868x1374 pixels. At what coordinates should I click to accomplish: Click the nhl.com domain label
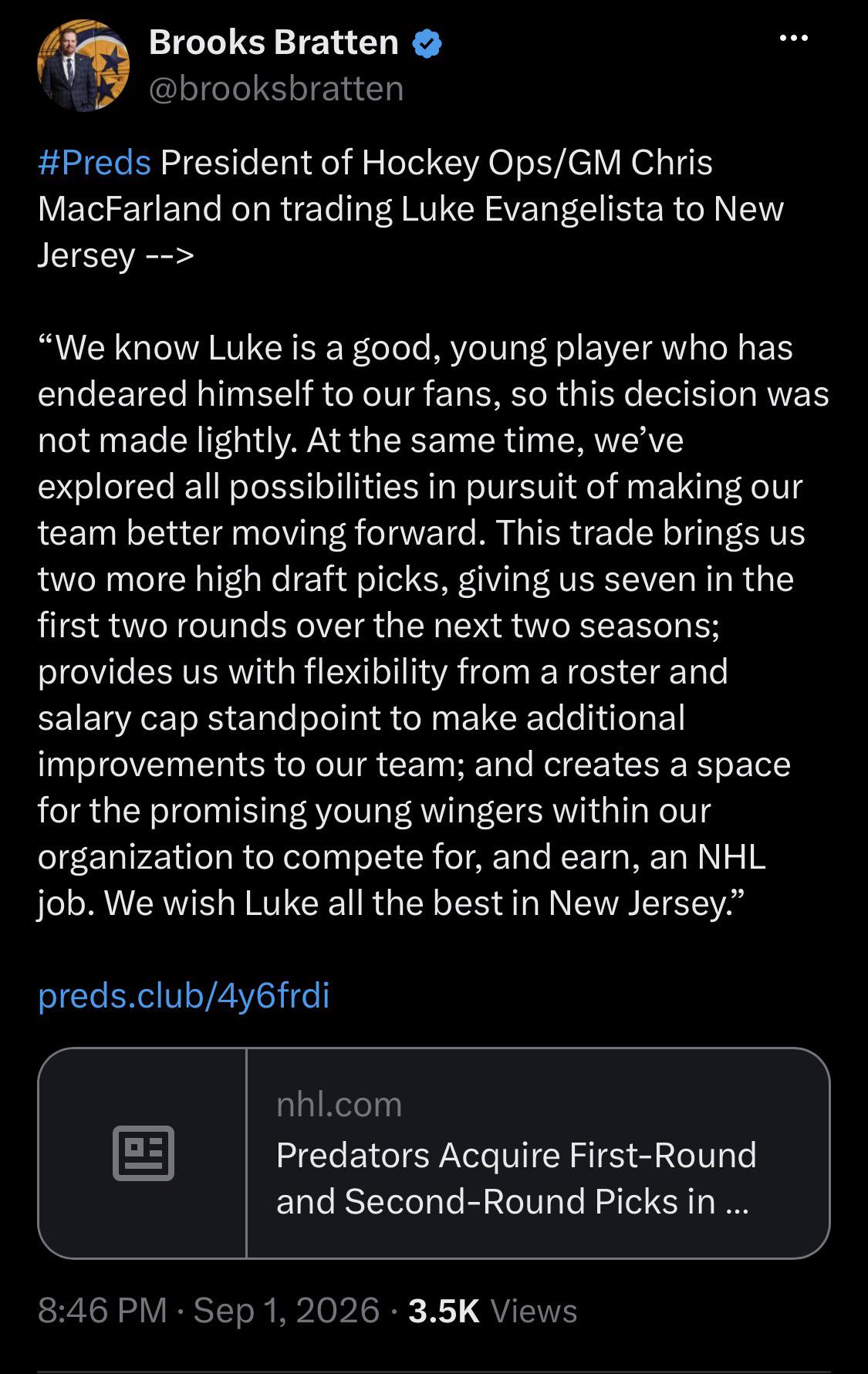click(339, 1104)
